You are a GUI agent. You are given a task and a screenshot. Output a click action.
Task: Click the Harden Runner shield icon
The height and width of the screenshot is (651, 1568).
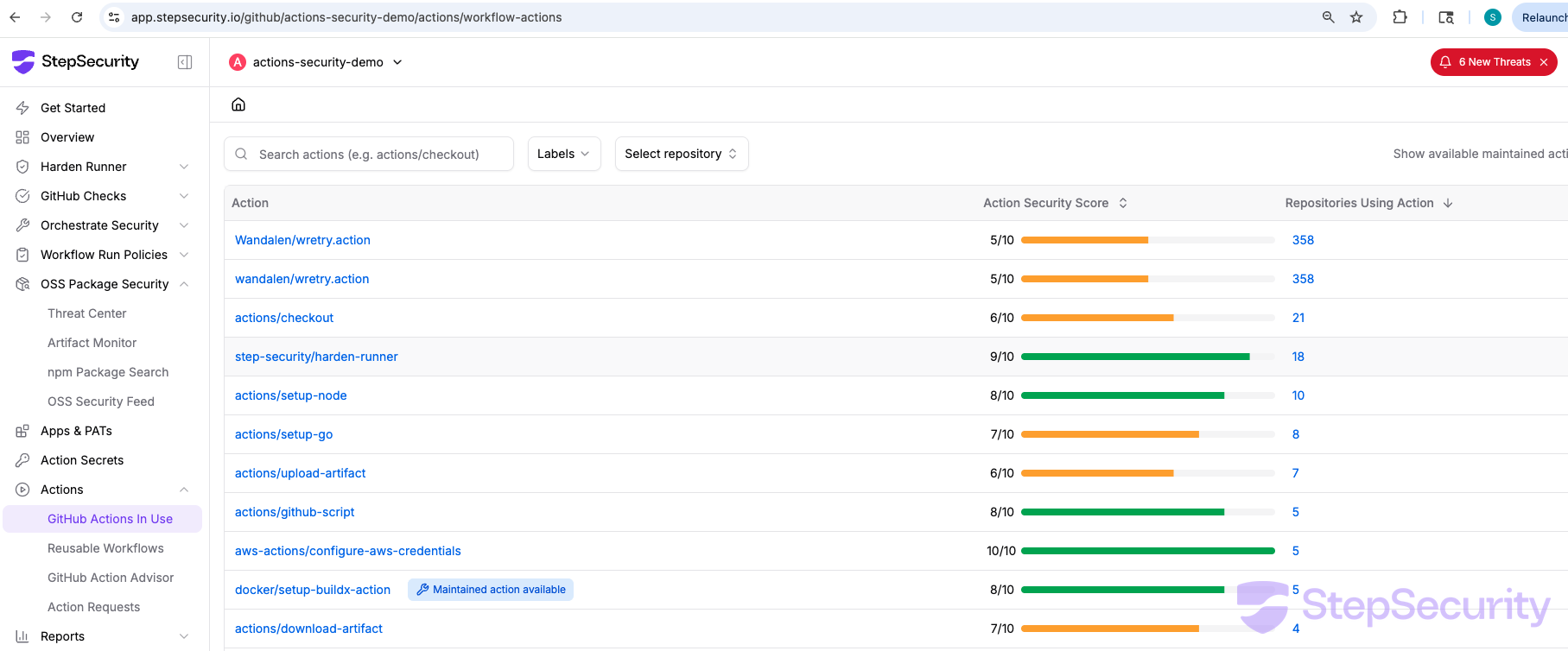point(22,167)
